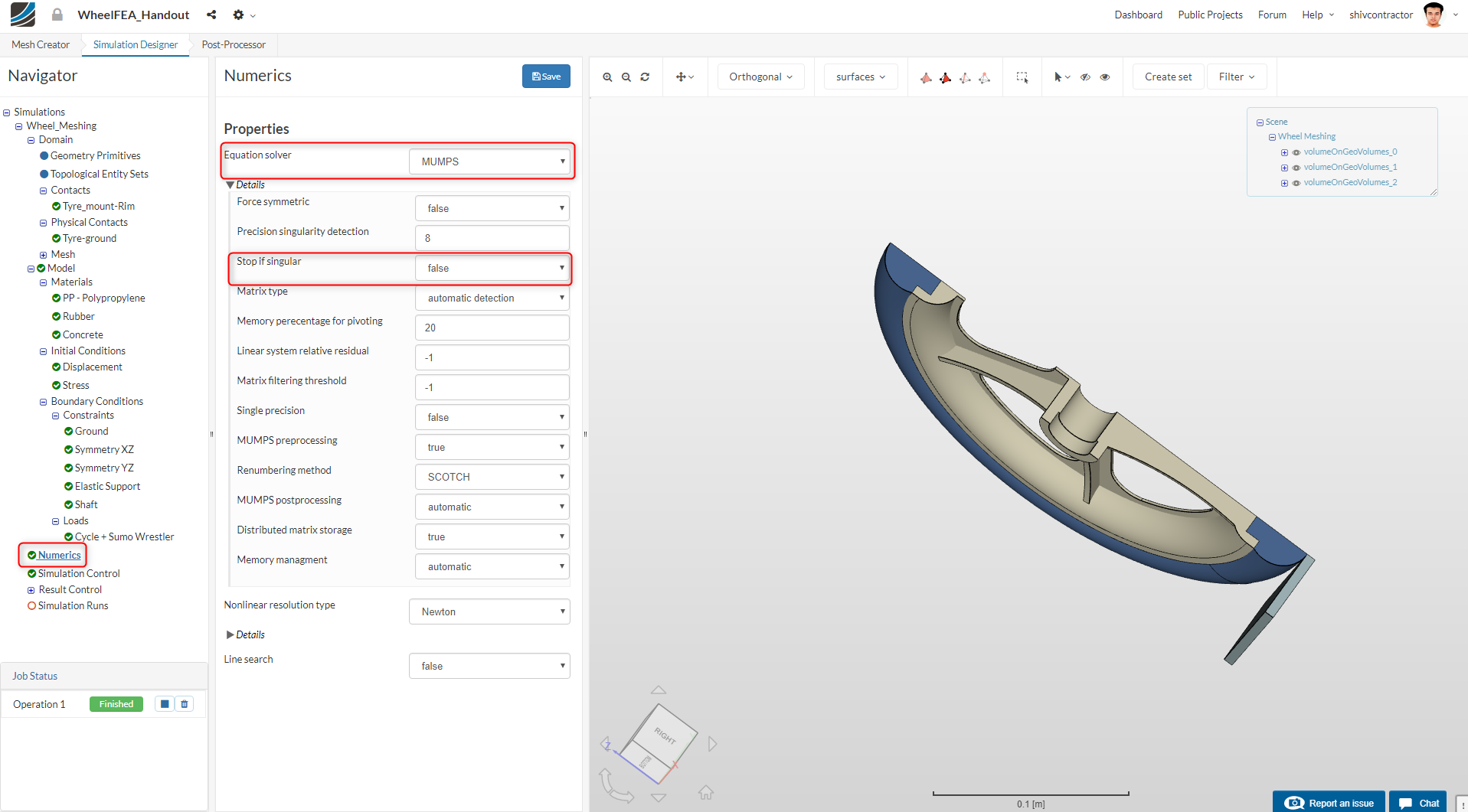The width and height of the screenshot is (1468, 812).
Task: Toggle visibility of volumeOnGeoVolumes_1
Action: [x=1296, y=168]
